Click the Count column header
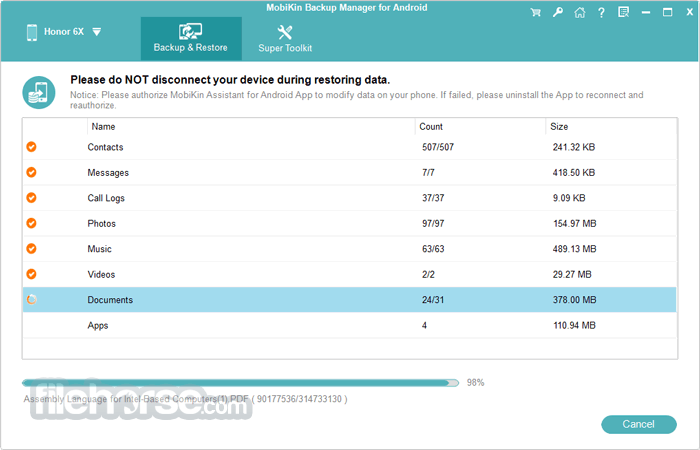Image resolution: width=700 pixels, height=450 pixels. click(431, 127)
